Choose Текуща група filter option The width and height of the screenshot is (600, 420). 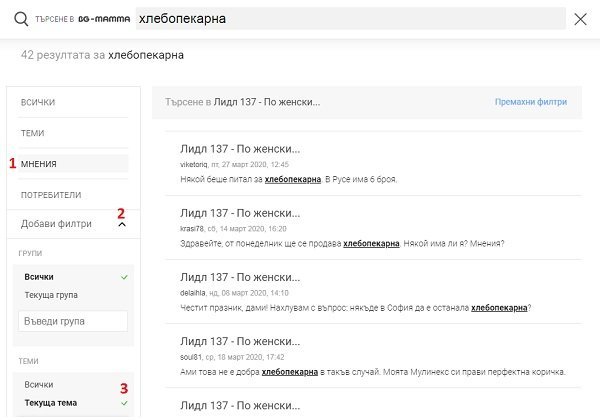tap(50, 295)
